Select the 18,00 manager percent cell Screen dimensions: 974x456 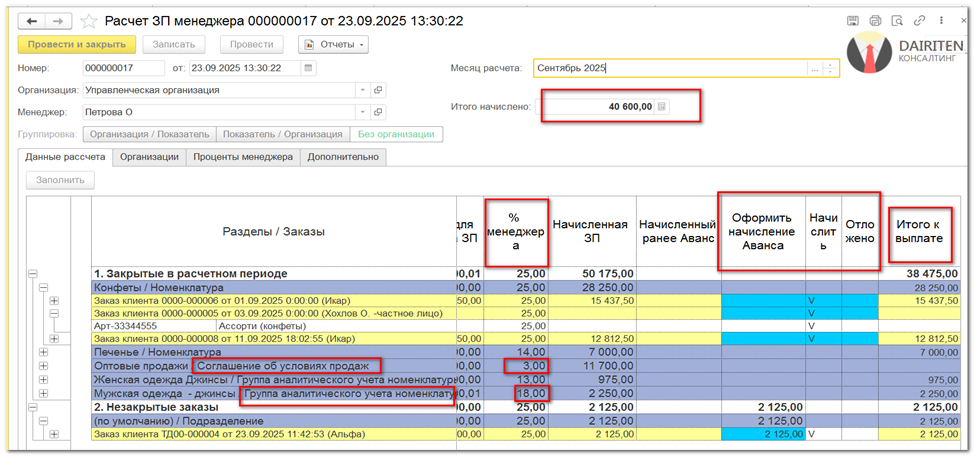click(517, 393)
